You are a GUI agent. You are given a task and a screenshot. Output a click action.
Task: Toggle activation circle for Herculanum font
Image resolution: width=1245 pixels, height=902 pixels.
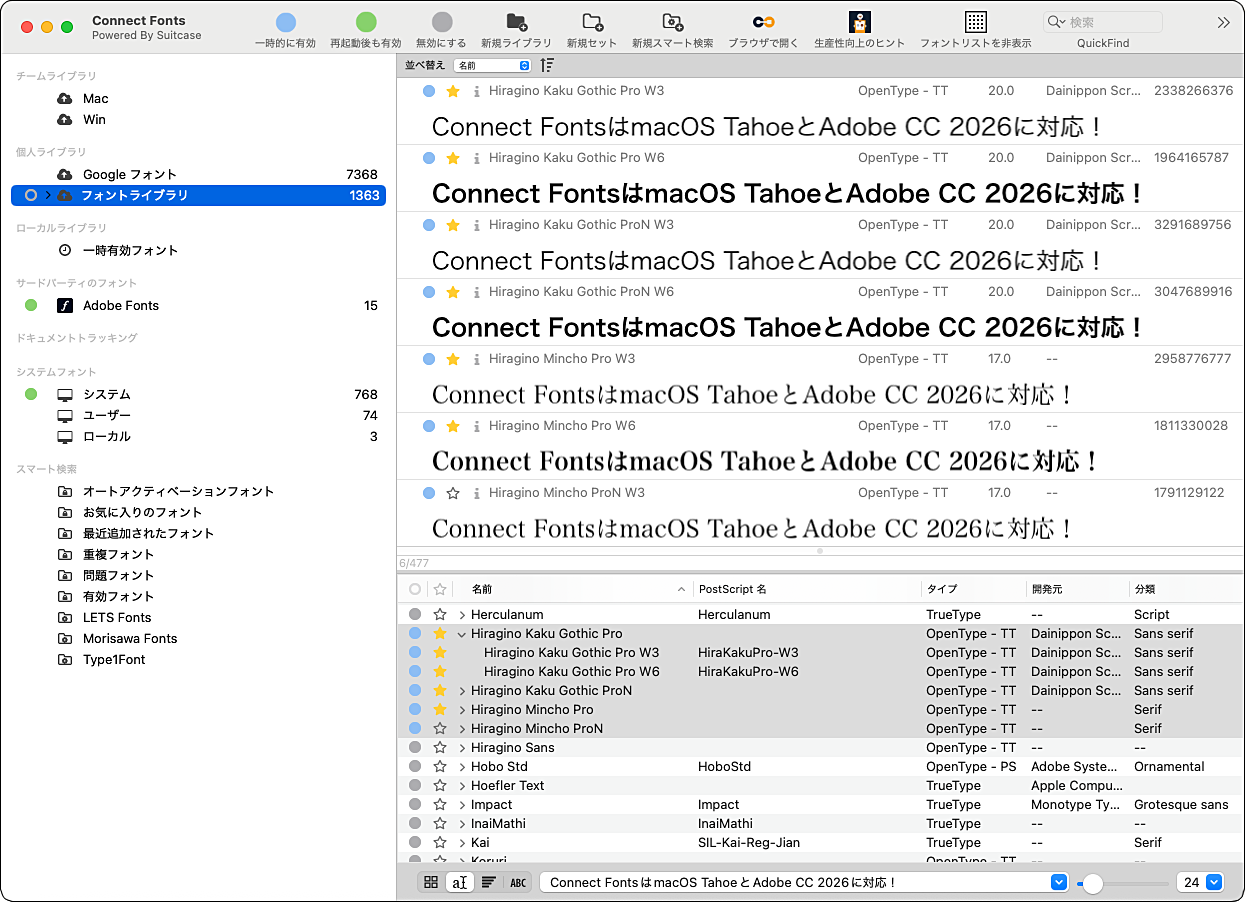click(415, 615)
